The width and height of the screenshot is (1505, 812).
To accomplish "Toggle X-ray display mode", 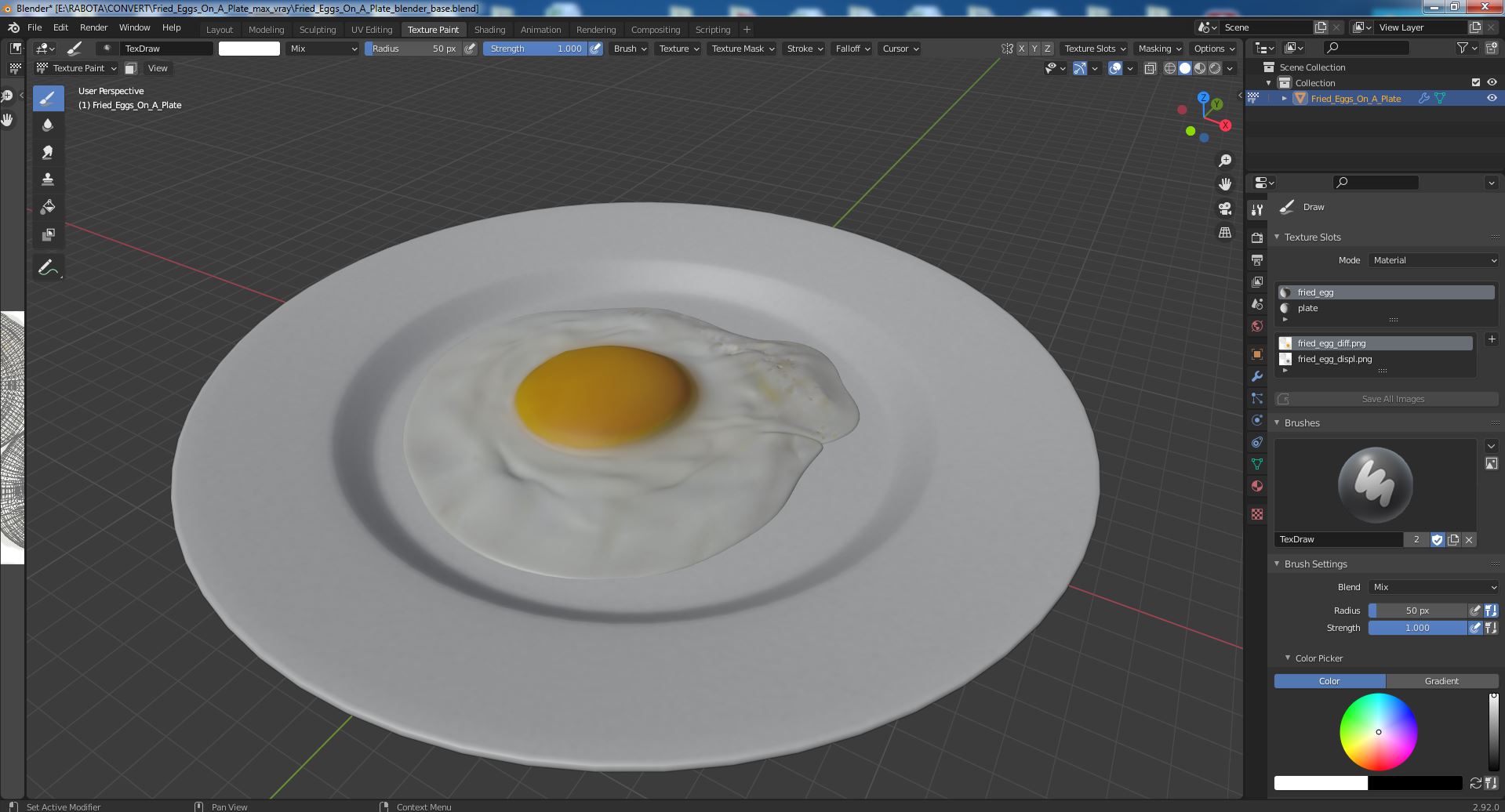I will pyautogui.click(x=1150, y=68).
